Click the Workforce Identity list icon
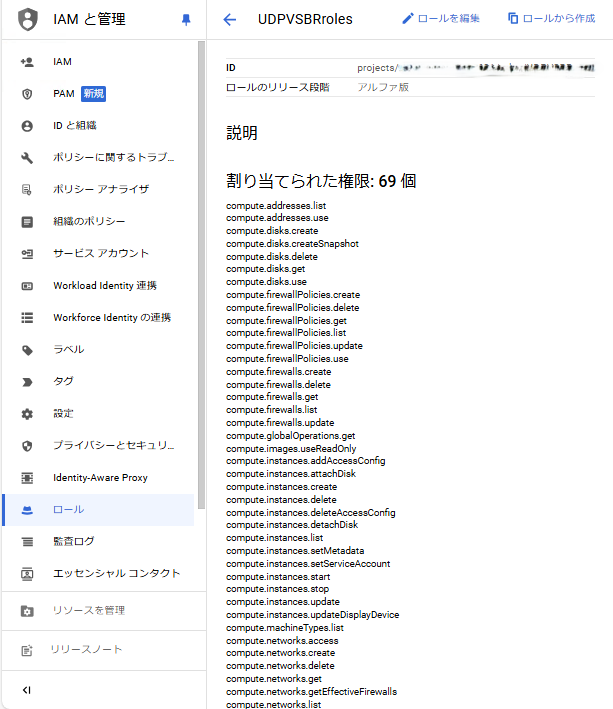The height and width of the screenshot is (709, 613). point(27,318)
